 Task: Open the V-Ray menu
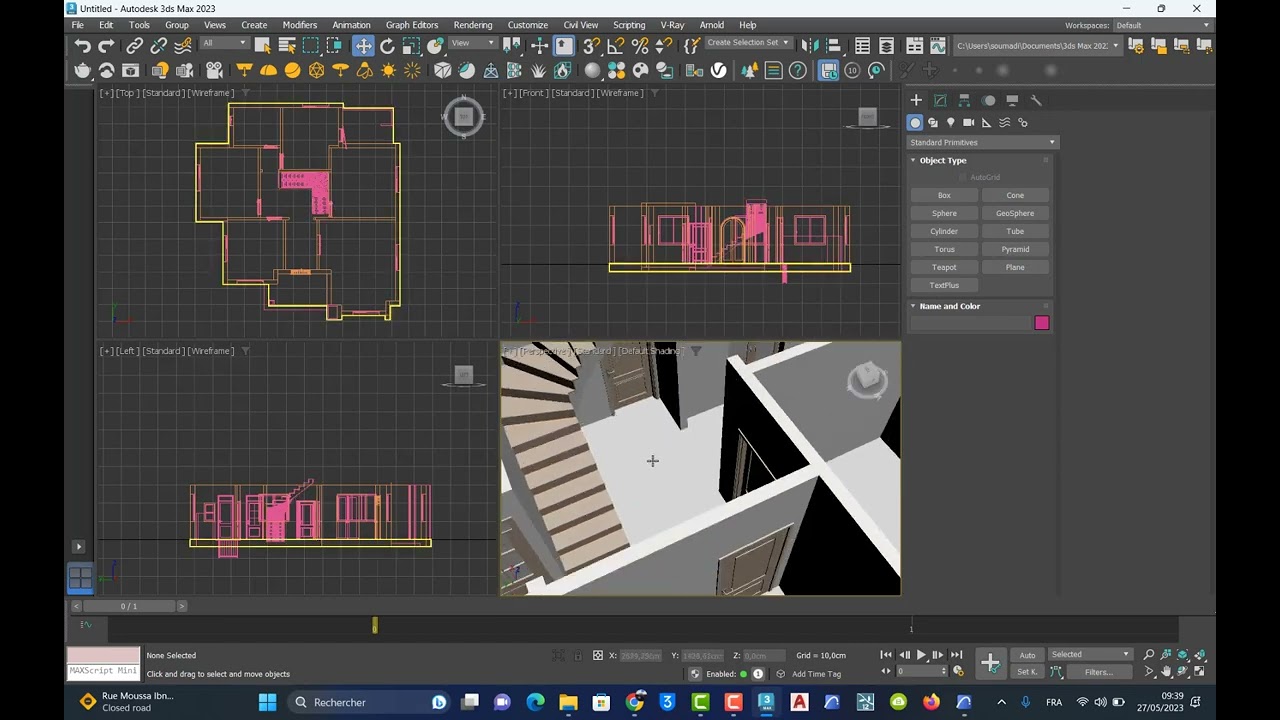[672, 25]
